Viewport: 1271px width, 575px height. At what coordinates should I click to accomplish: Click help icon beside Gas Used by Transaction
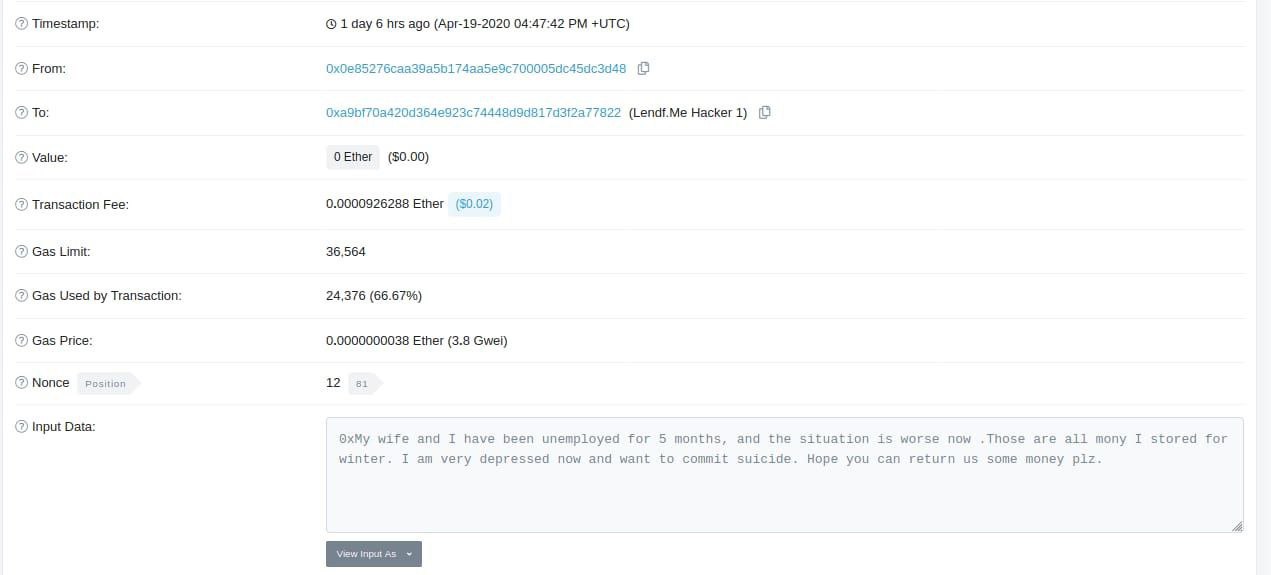21,296
